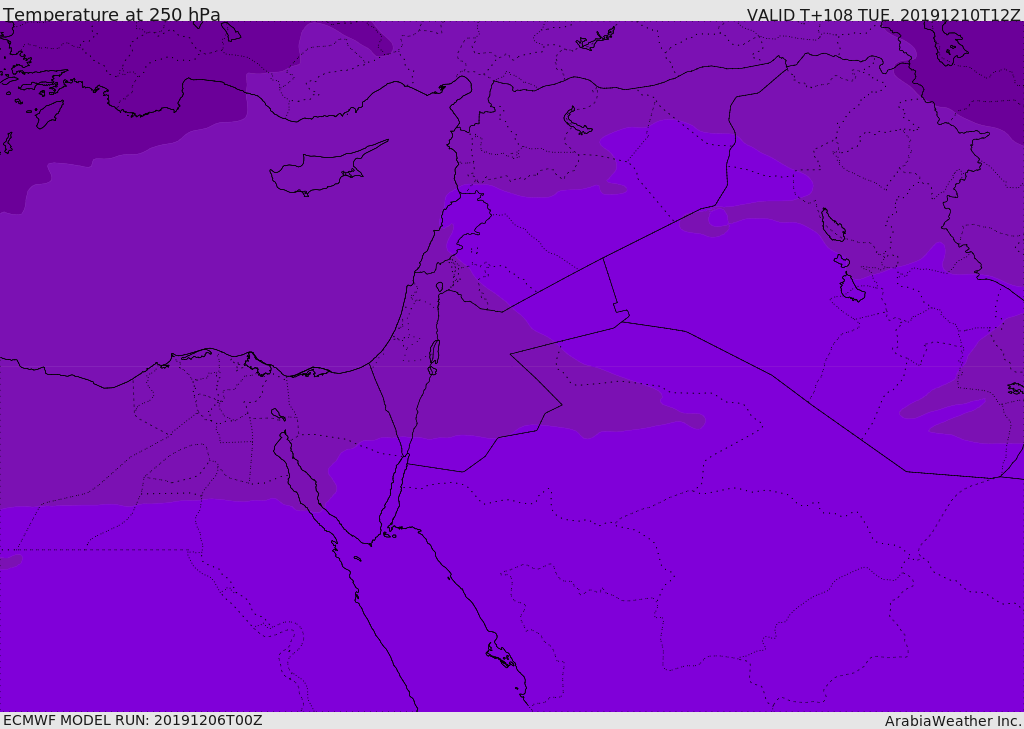The image size is (1024, 729).
Task: Click the 'ECMWF MODEL RUN: 20191206T00Z' text
Action: (133, 721)
